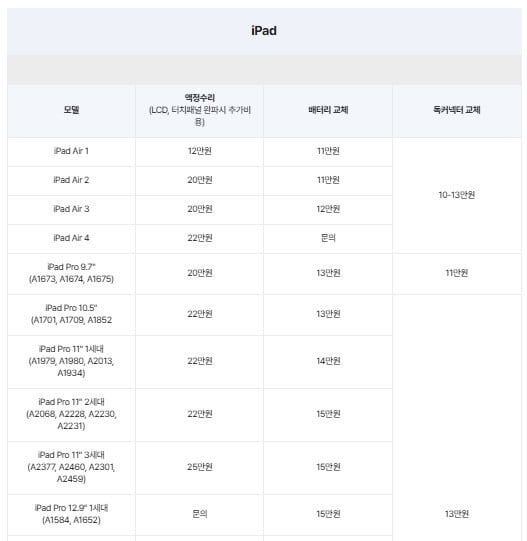This screenshot has width=527, height=541.
Task: Click the 독커넥터 교체 column header
Action: pos(457,110)
